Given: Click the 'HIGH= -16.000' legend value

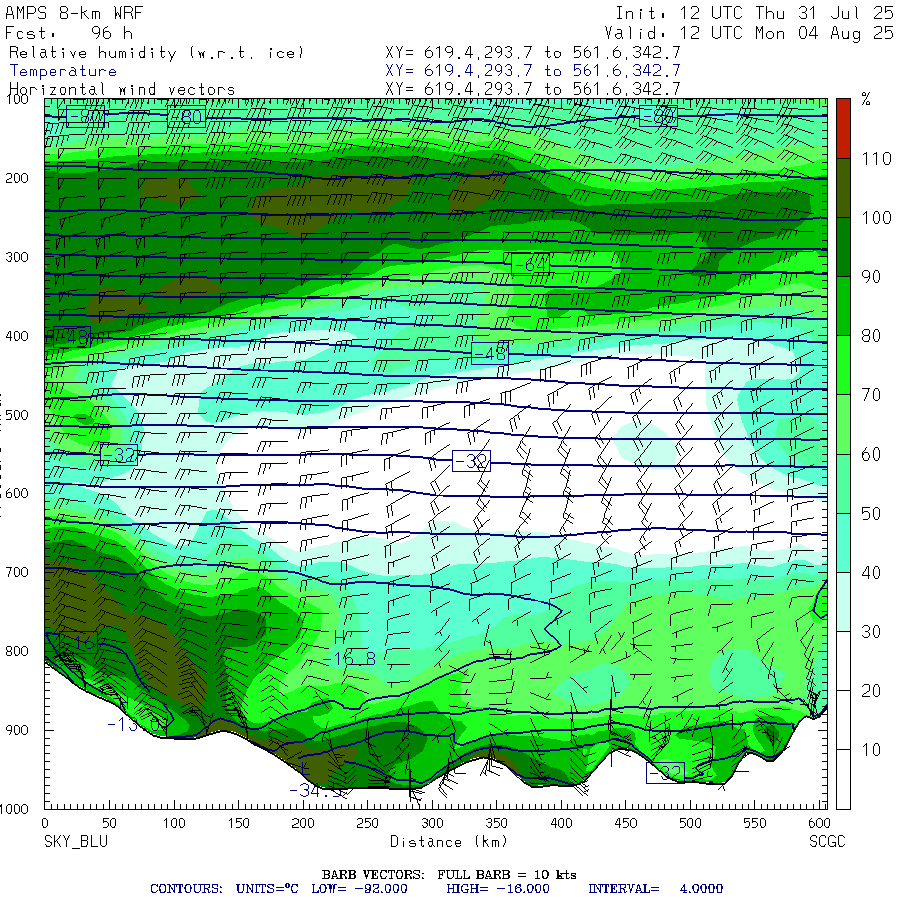Looking at the screenshot, I should pyautogui.click(x=498, y=889).
